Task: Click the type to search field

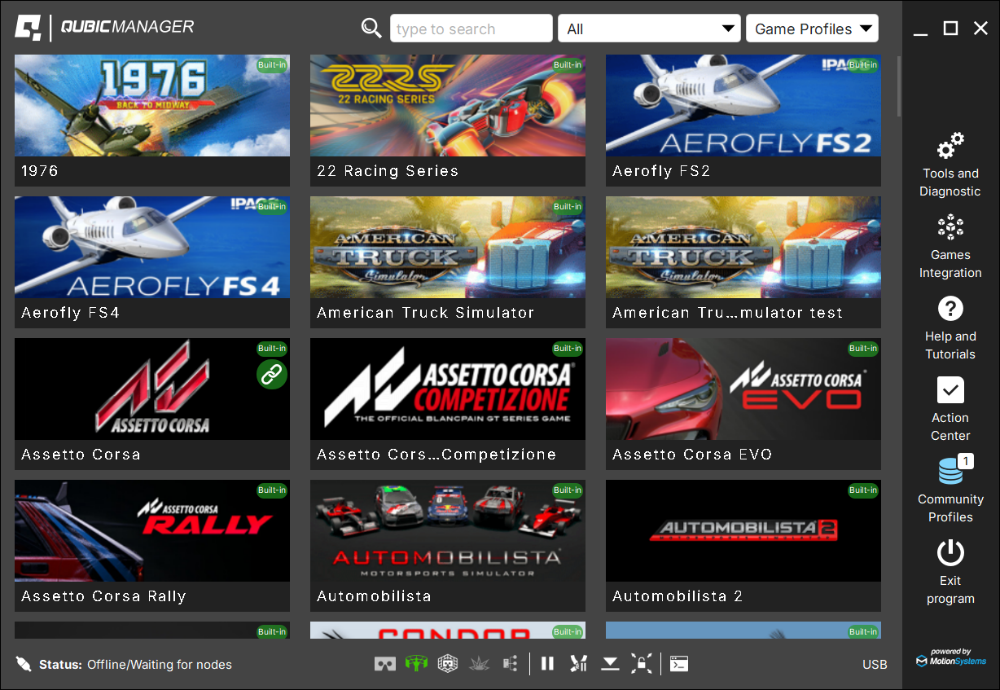Action: coord(470,29)
